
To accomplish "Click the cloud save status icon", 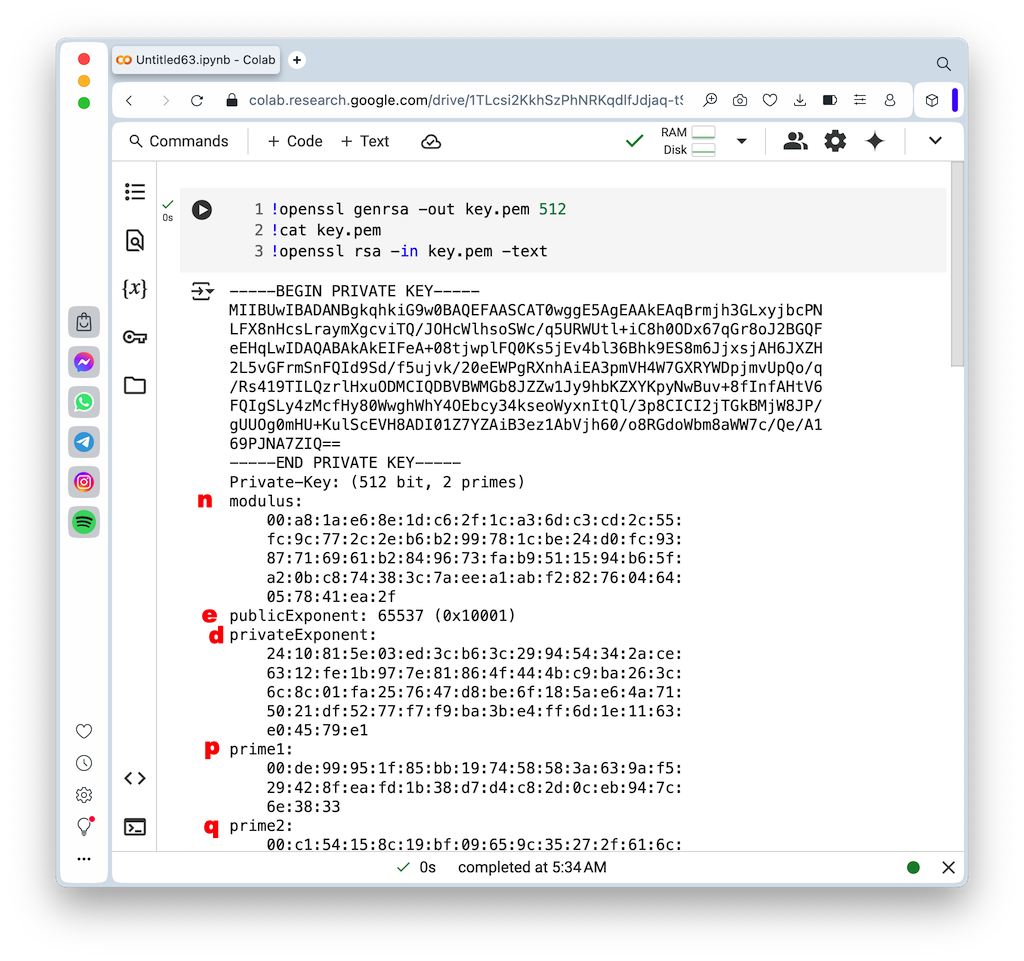I will pos(431,142).
